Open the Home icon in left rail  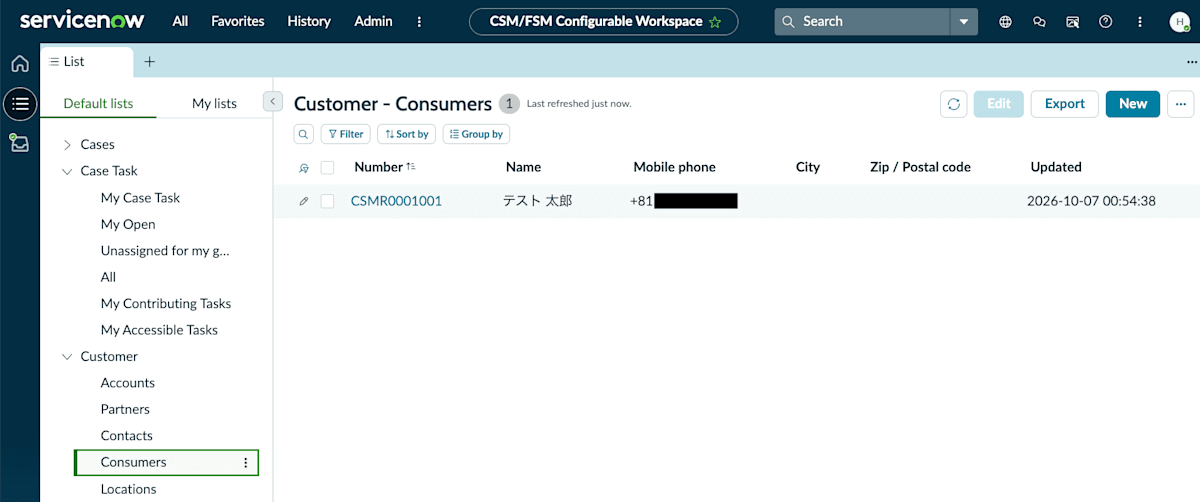coord(19,64)
